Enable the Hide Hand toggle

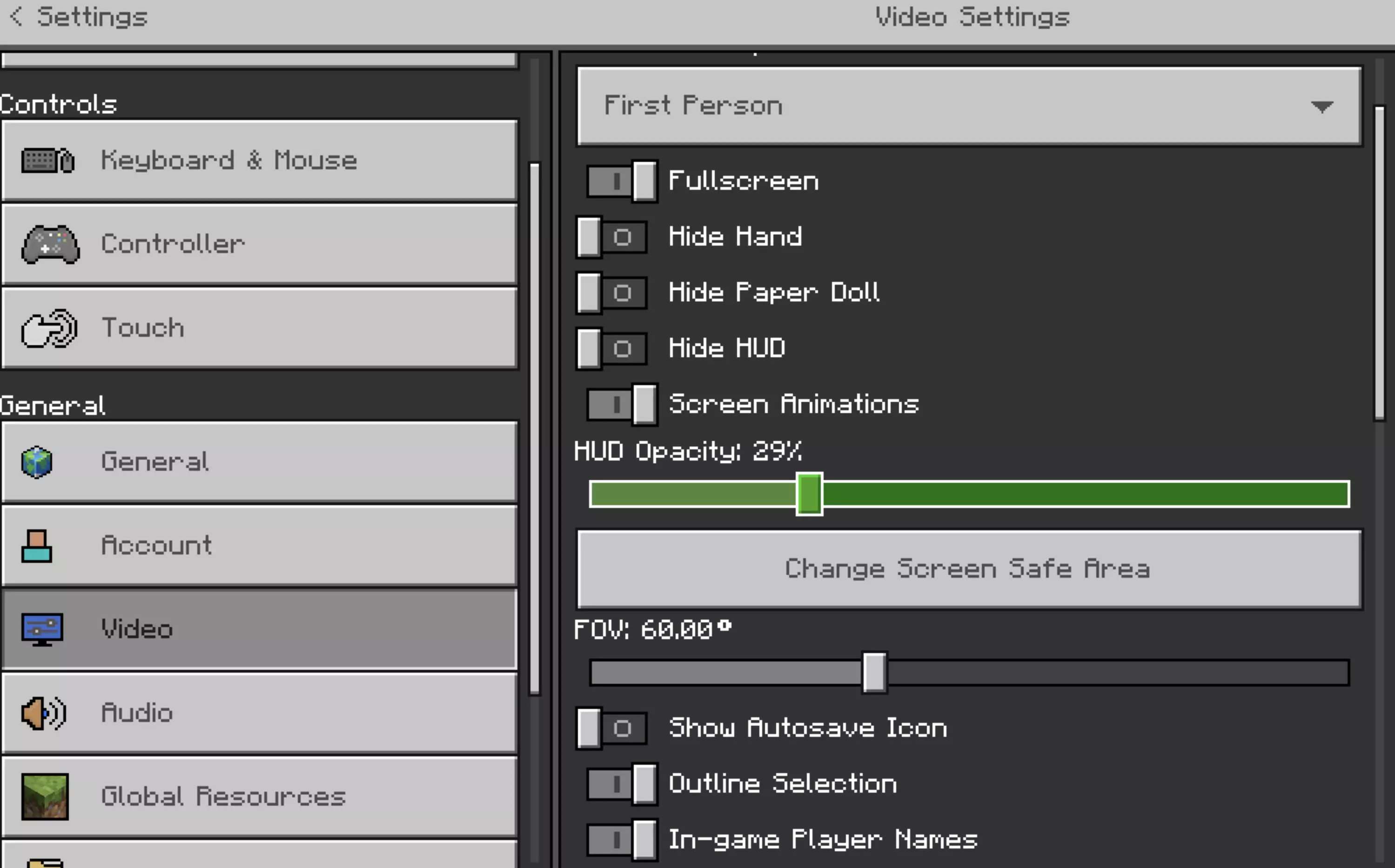[x=612, y=237]
